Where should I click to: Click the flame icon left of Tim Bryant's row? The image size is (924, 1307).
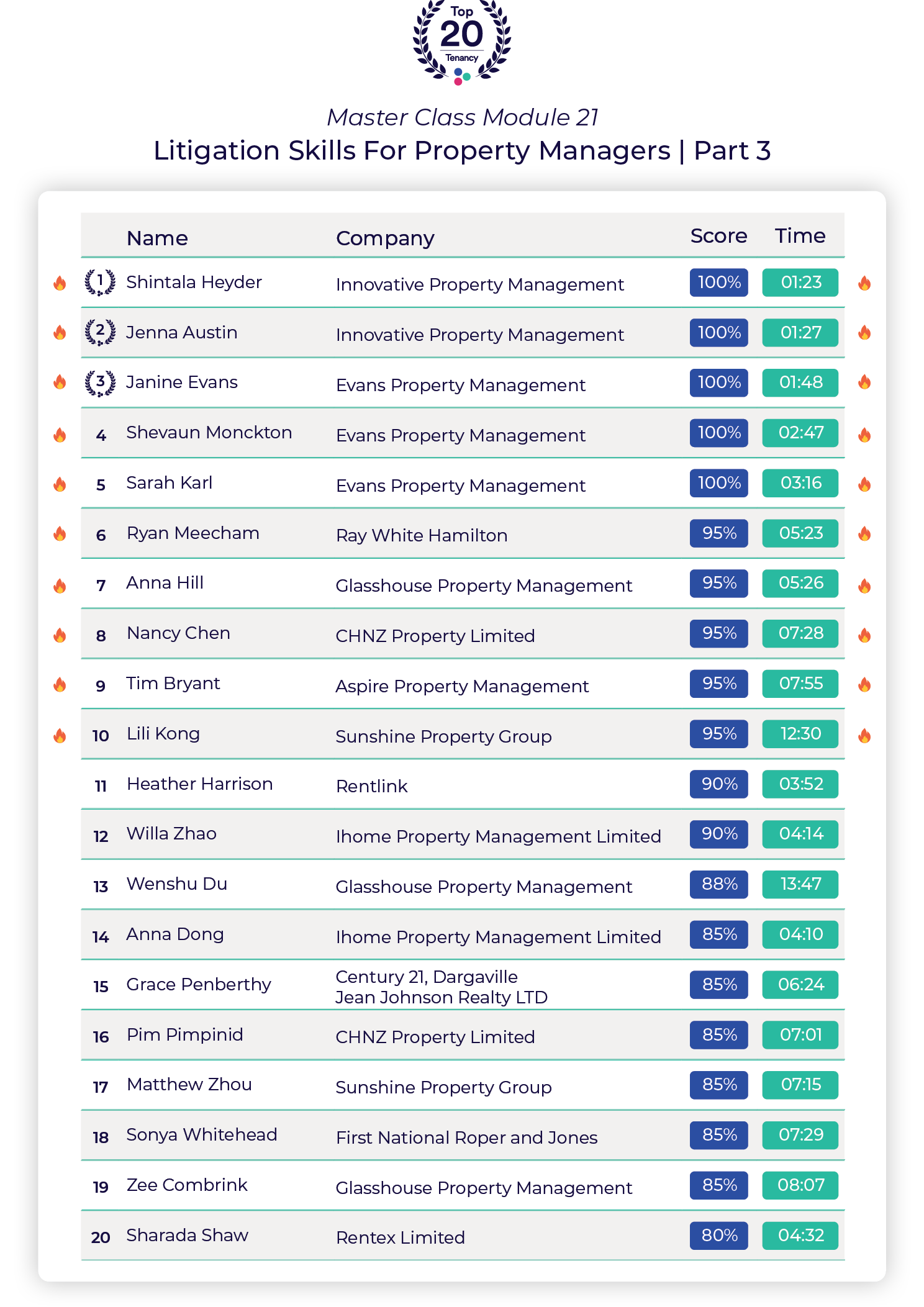point(60,684)
